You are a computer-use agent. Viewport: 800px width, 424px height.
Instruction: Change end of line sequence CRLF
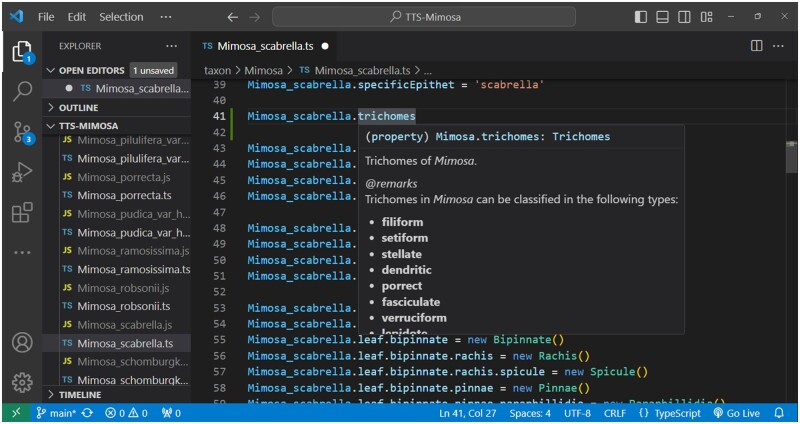615,413
